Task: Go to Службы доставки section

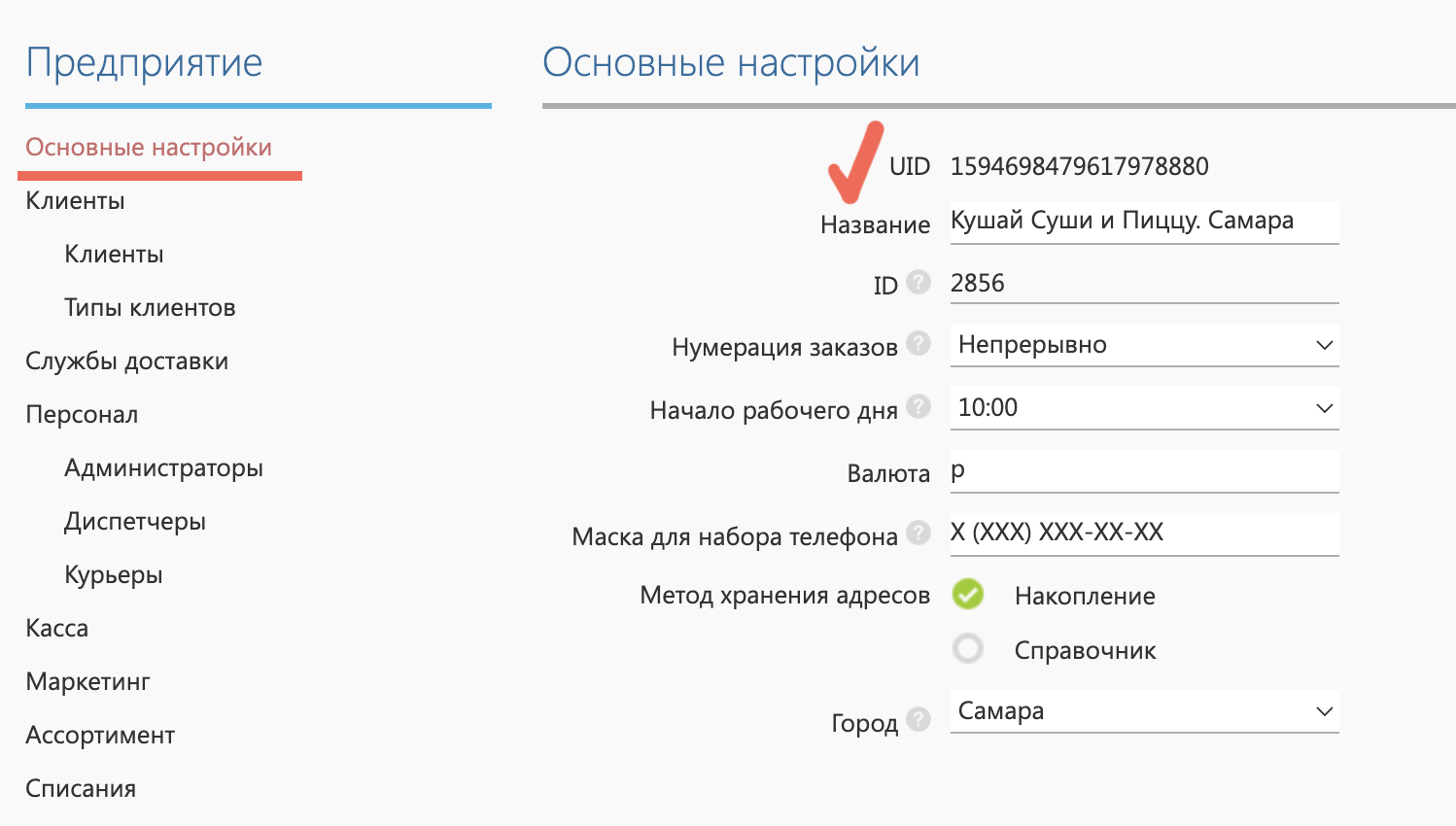Action: pos(126,361)
